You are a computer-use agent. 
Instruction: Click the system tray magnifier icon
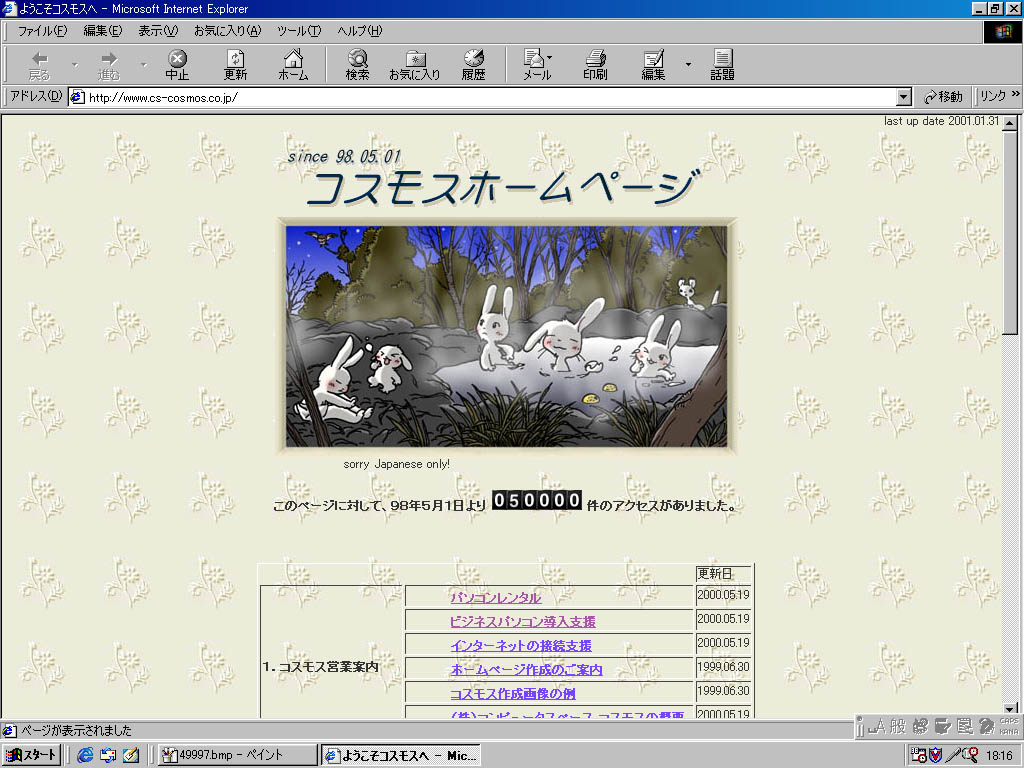point(972,756)
